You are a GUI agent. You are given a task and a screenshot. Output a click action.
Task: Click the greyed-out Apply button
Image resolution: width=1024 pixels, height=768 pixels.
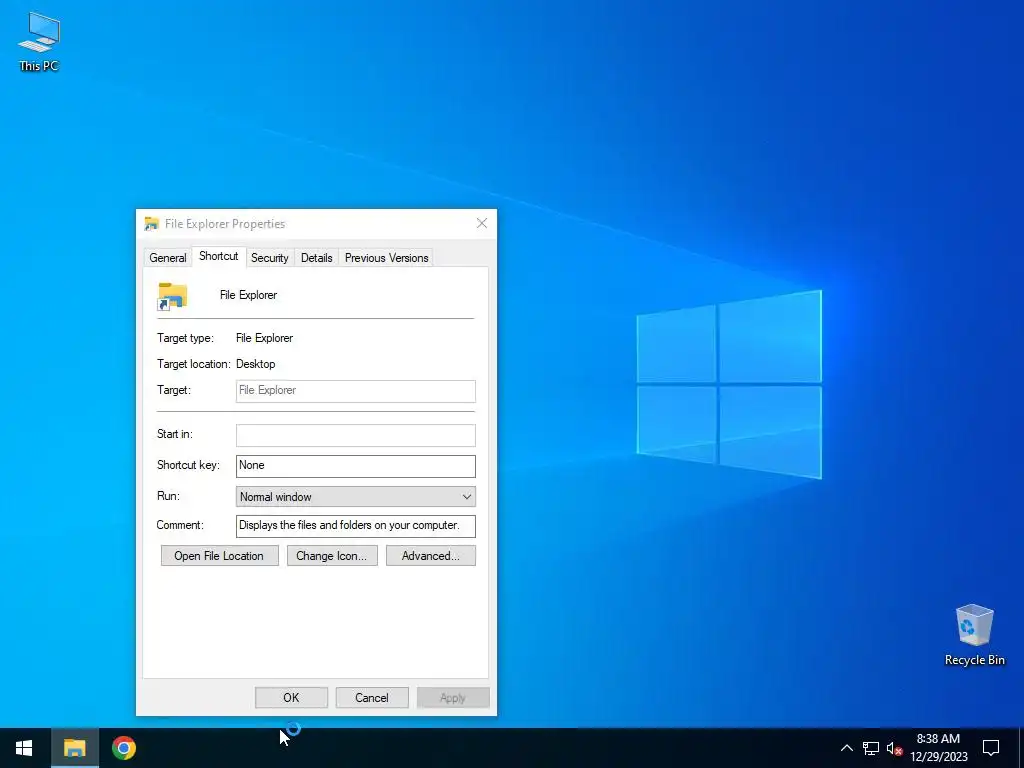click(453, 697)
